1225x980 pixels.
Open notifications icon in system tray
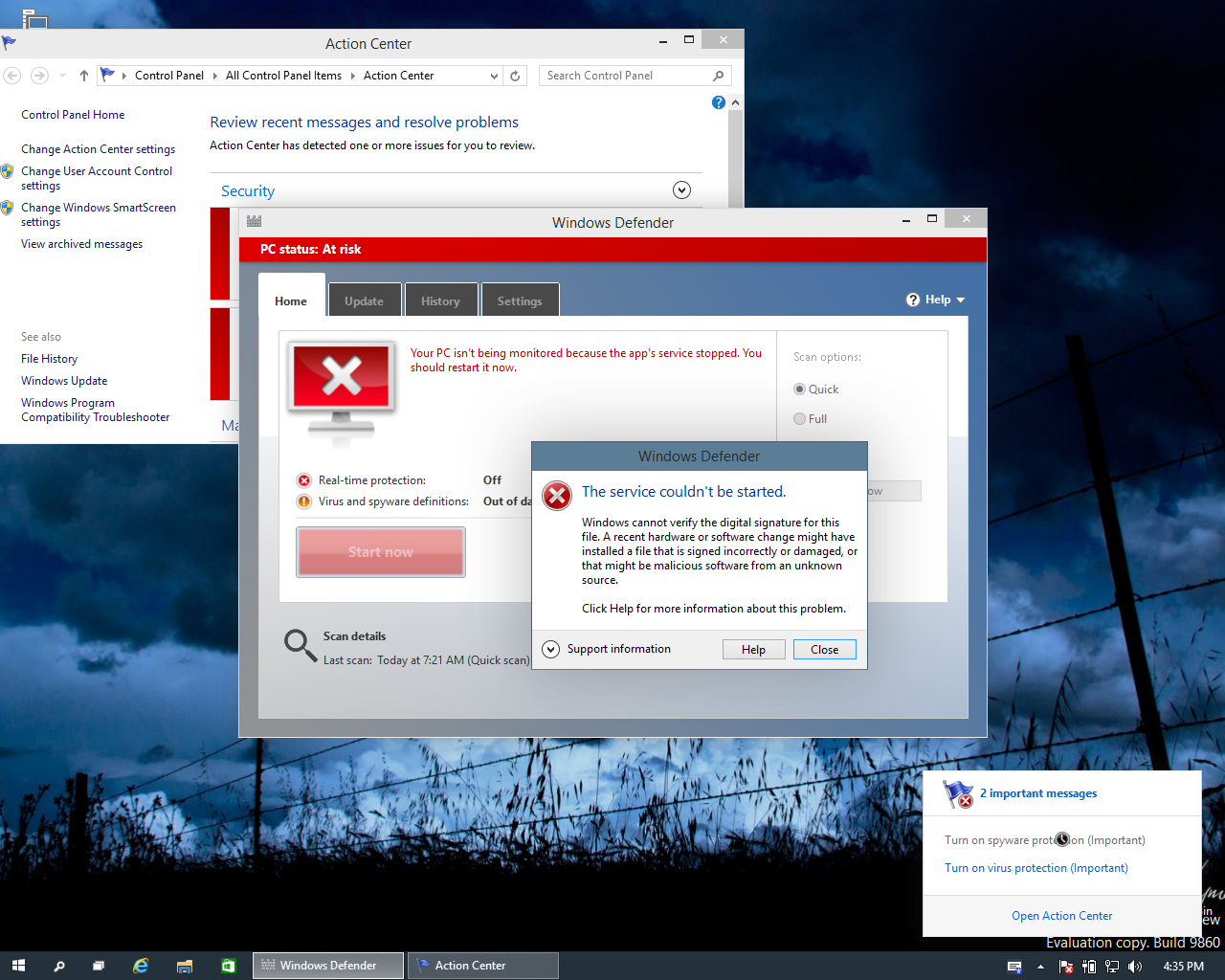pyautogui.click(x=1014, y=967)
